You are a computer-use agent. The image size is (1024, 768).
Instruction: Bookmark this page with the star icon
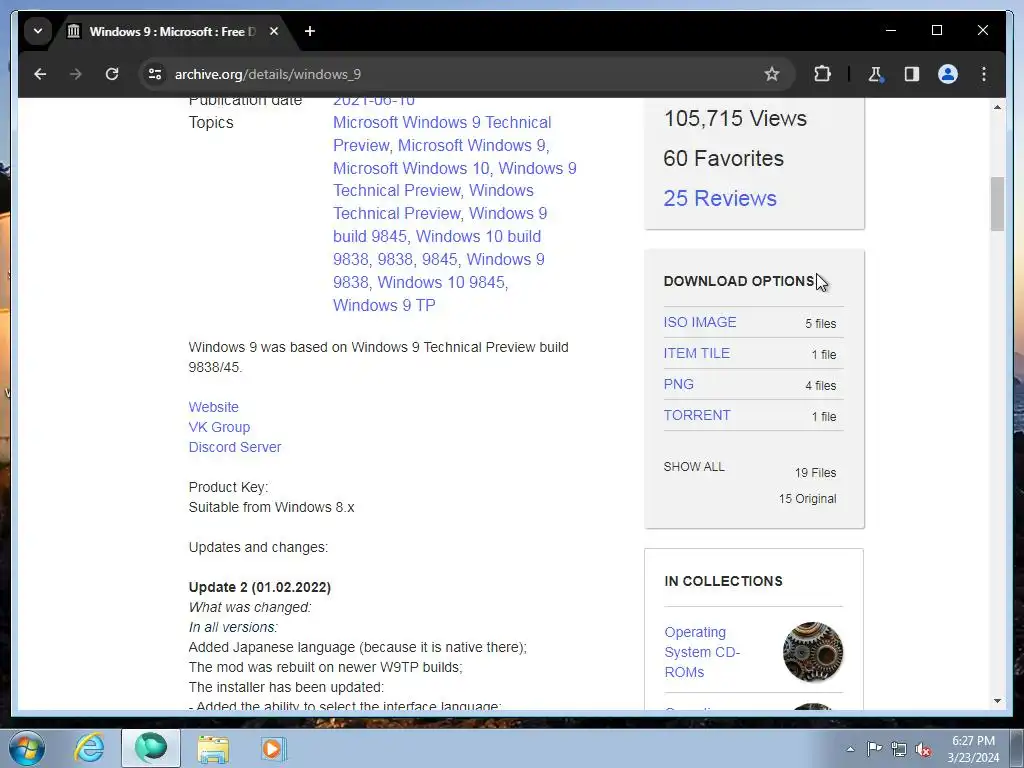coord(772,74)
